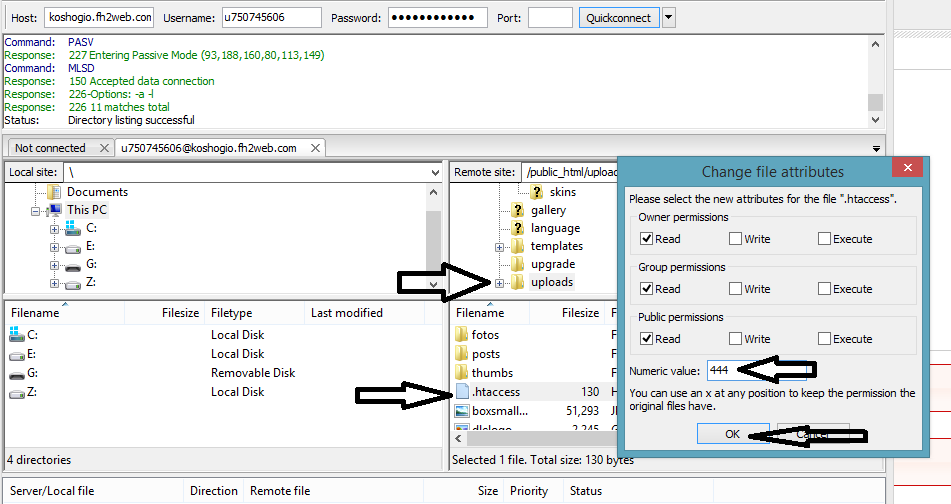
Task: Click OK in Change file attributes dialog
Action: [733, 434]
